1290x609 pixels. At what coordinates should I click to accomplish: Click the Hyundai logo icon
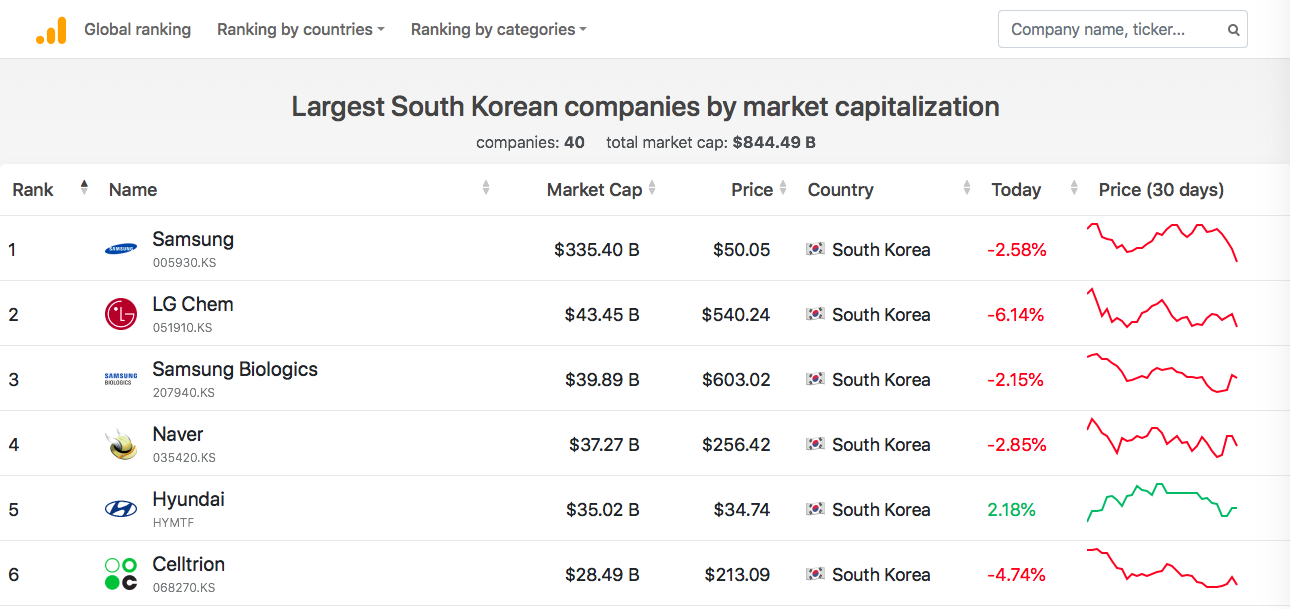pyautogui.click(x=121, y=509)
